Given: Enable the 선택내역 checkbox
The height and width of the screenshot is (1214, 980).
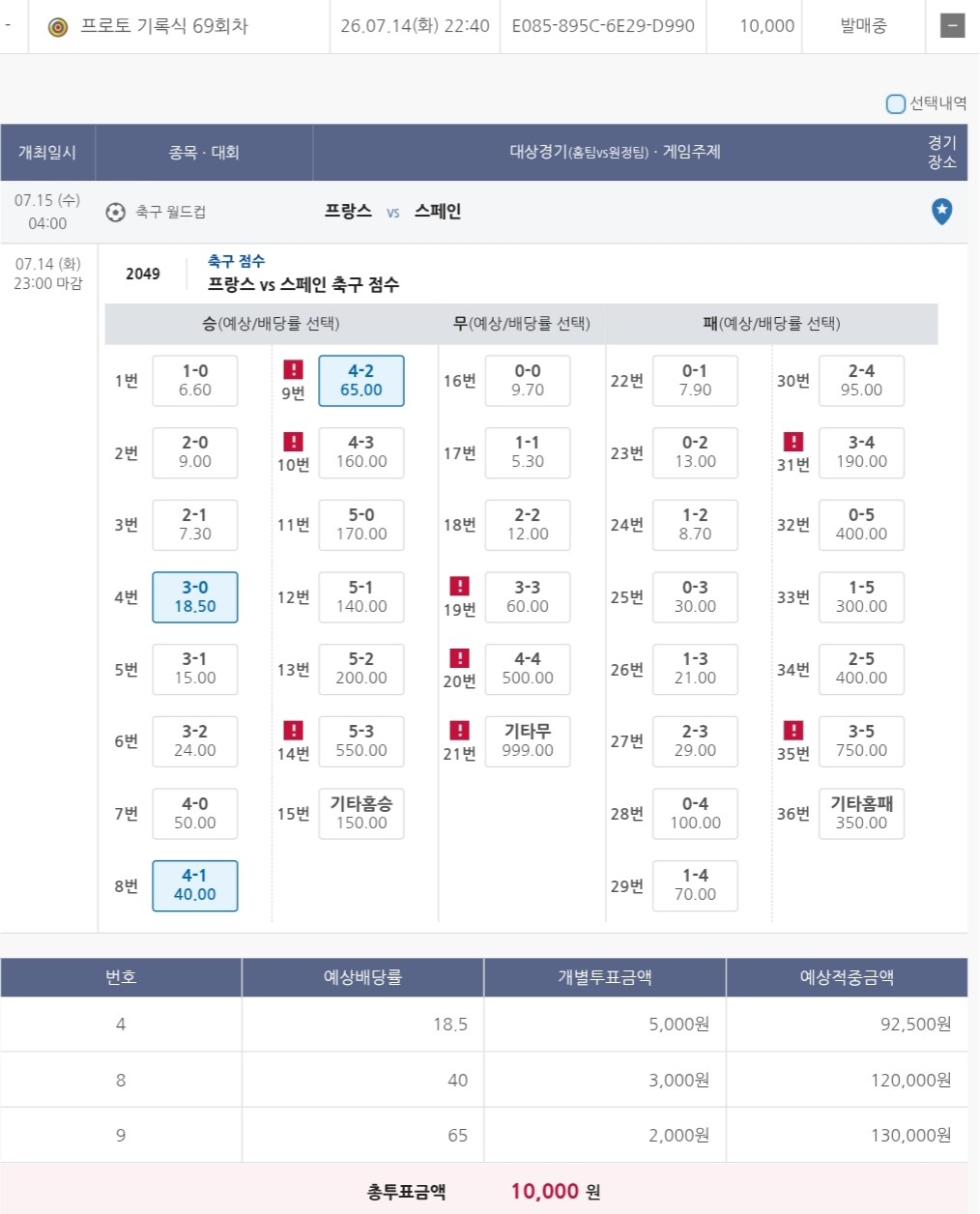Looking at the screenshot, I should coord(896,103).
